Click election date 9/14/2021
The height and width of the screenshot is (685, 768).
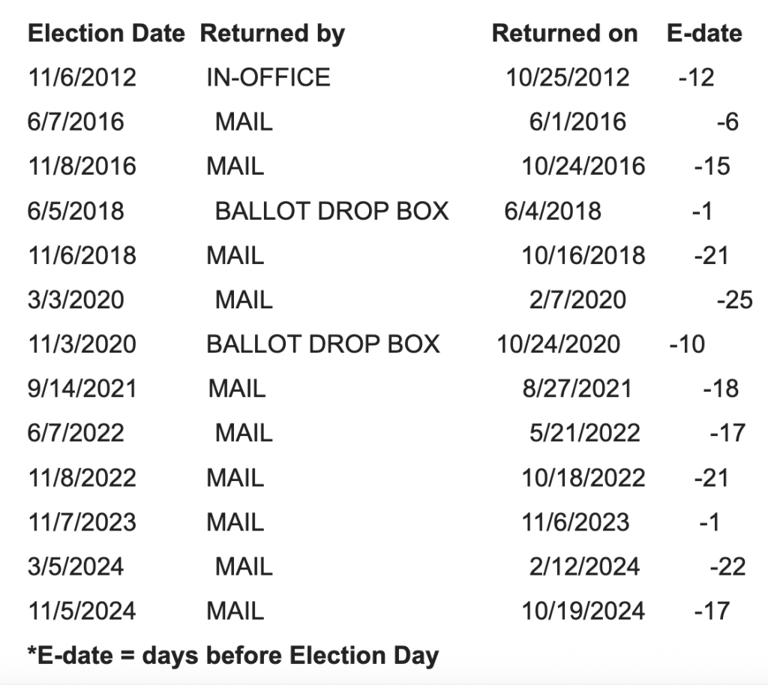click(x=82, y=389)
